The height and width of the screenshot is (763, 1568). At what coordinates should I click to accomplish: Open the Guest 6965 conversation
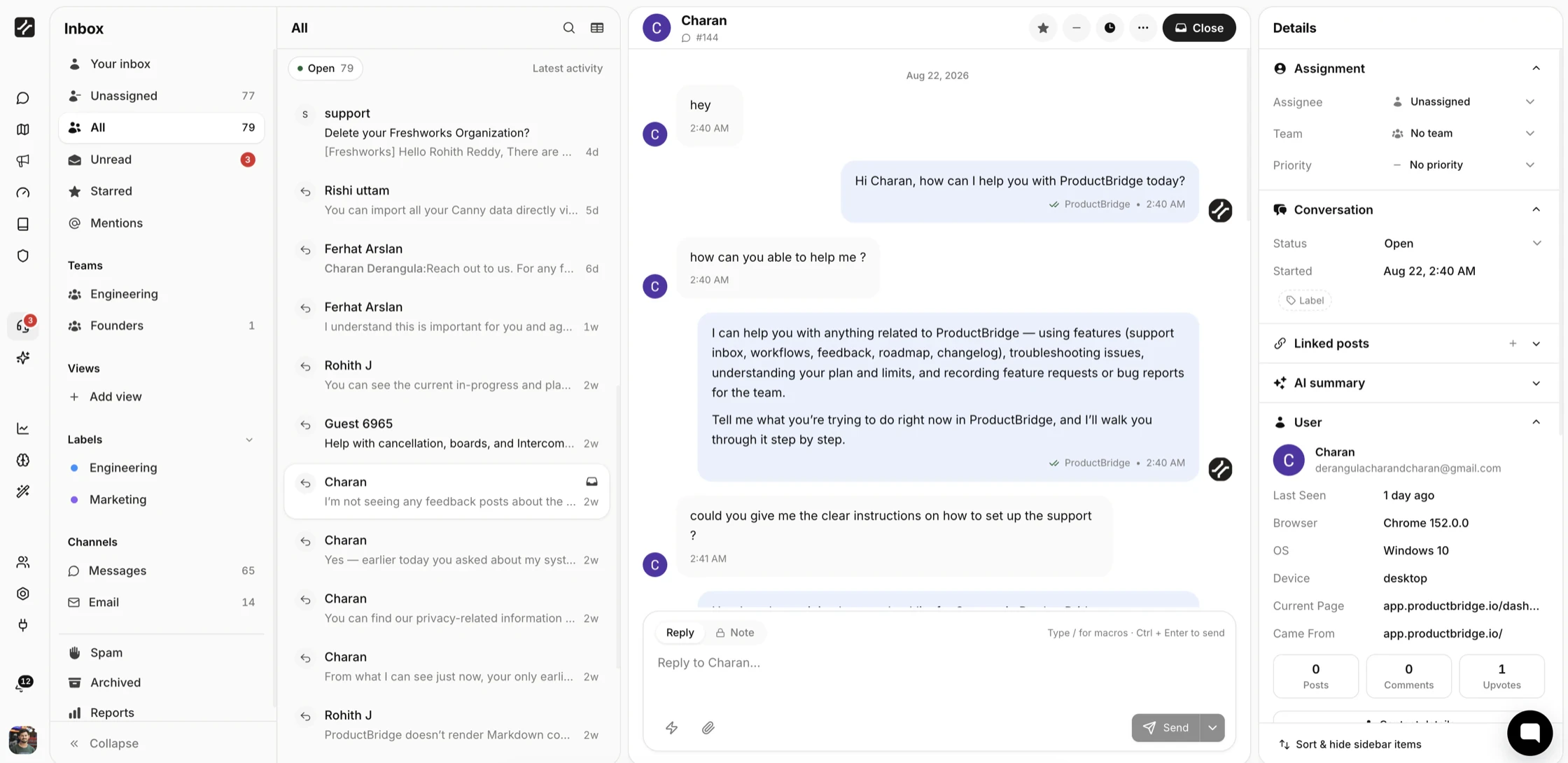pos(447,433)
